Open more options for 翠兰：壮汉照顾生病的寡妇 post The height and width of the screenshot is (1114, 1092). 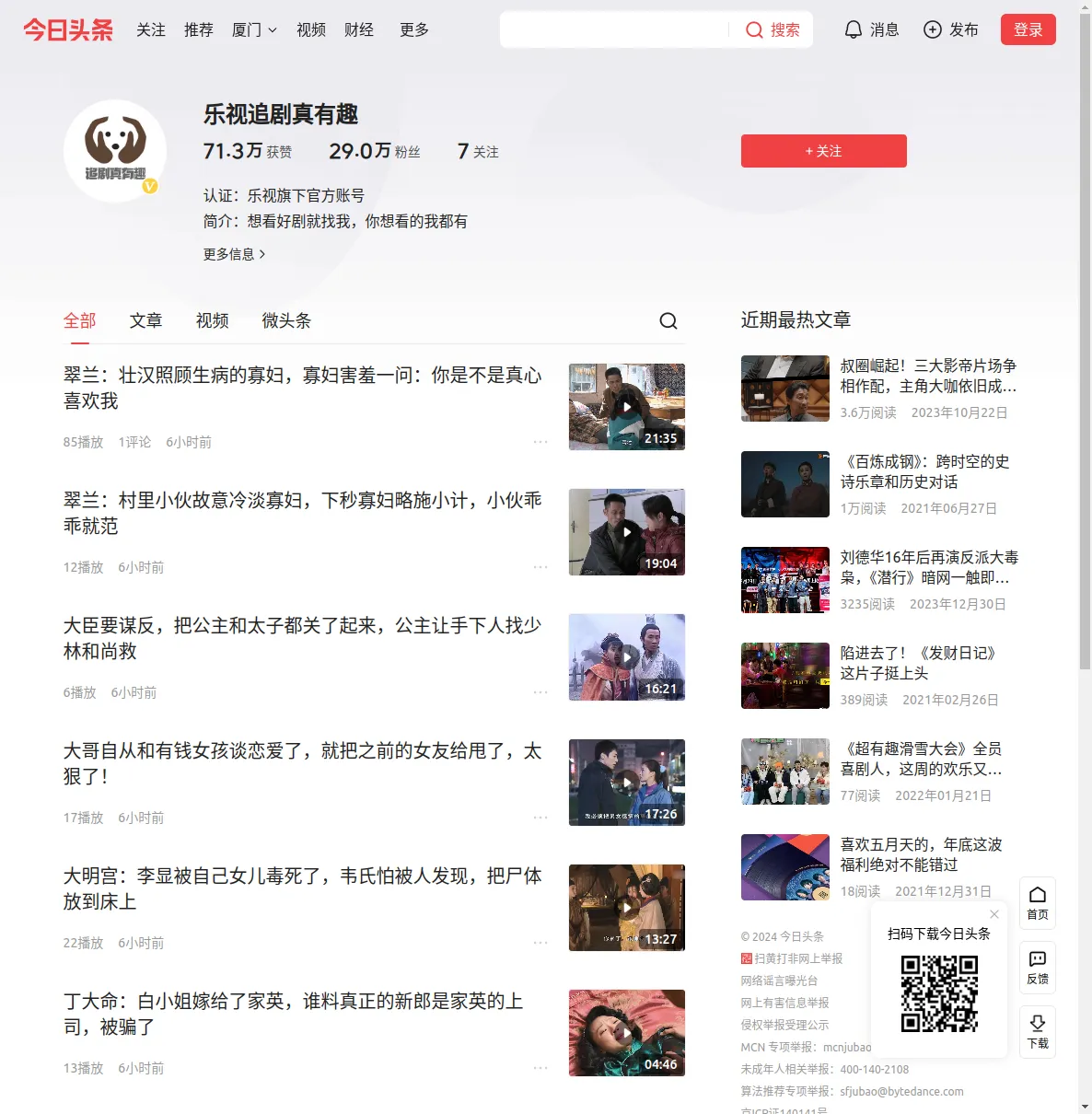tap(540, 442)
